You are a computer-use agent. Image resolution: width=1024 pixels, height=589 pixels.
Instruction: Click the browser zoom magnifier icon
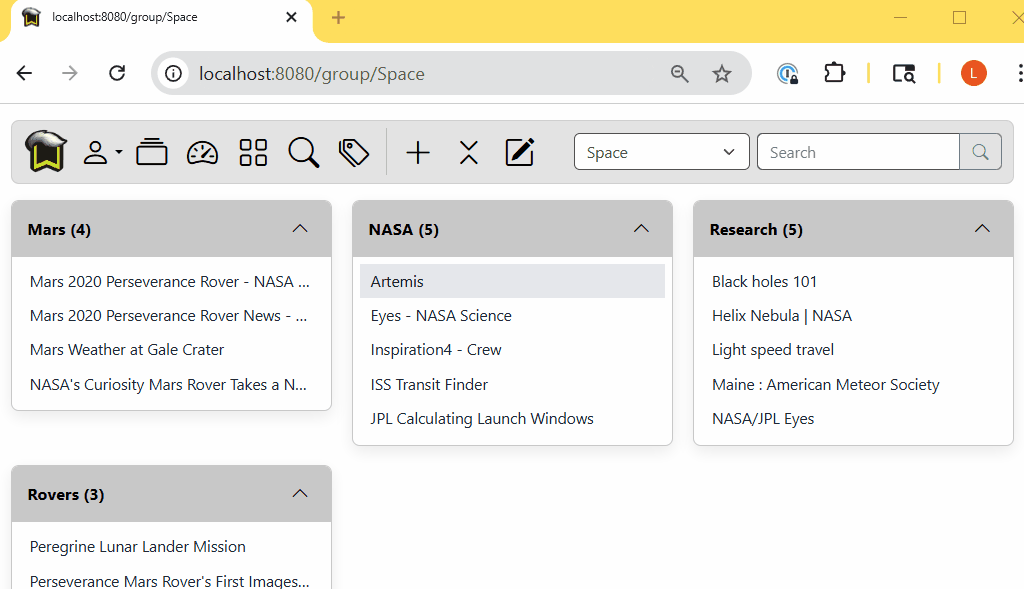pos(680,74)
